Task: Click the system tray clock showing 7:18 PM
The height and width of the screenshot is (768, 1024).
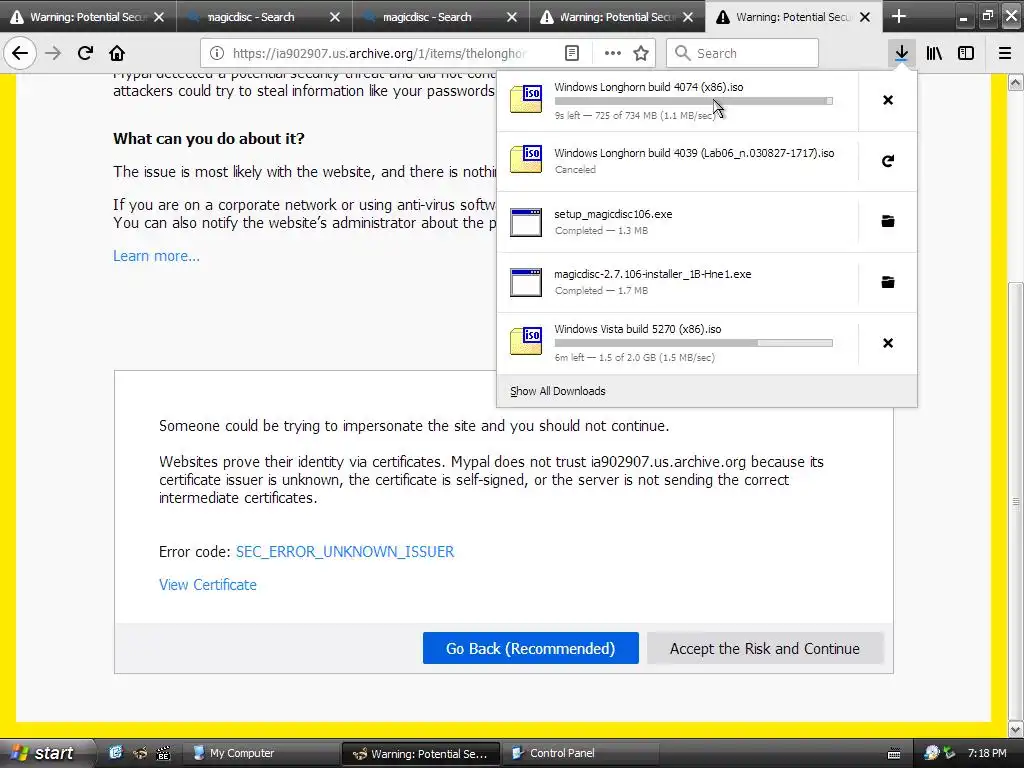Action: (987, 753)
